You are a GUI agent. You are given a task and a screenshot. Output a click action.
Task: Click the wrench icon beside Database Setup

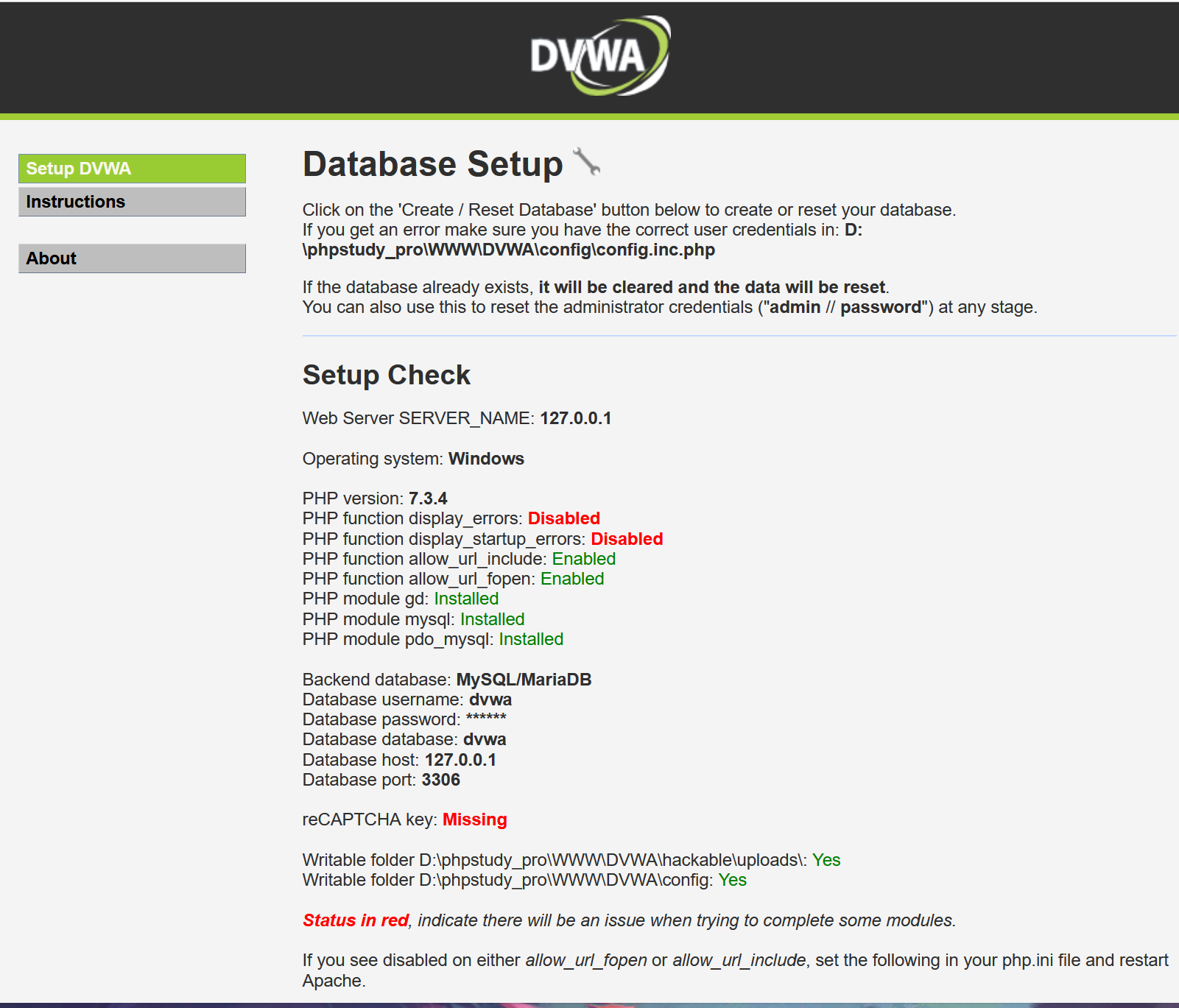coord(586,161)
